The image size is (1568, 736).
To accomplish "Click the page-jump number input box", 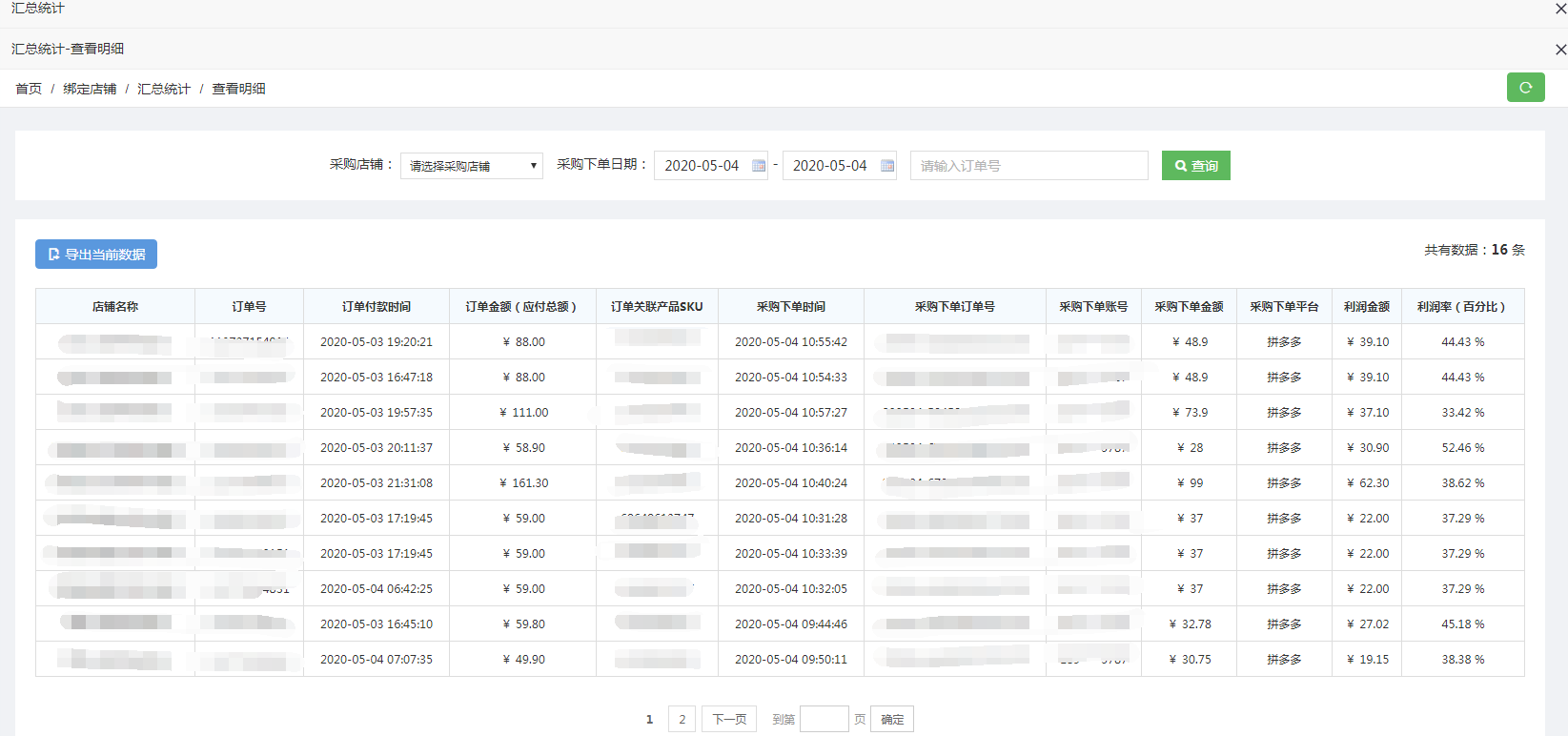I will point(825,719).
